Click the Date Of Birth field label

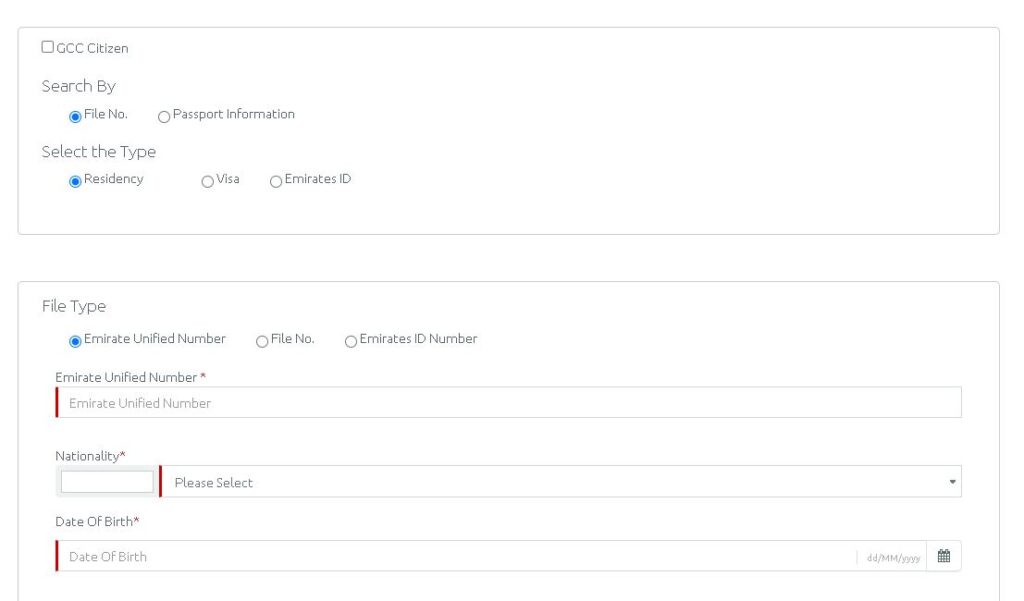[x=94, y=522]
